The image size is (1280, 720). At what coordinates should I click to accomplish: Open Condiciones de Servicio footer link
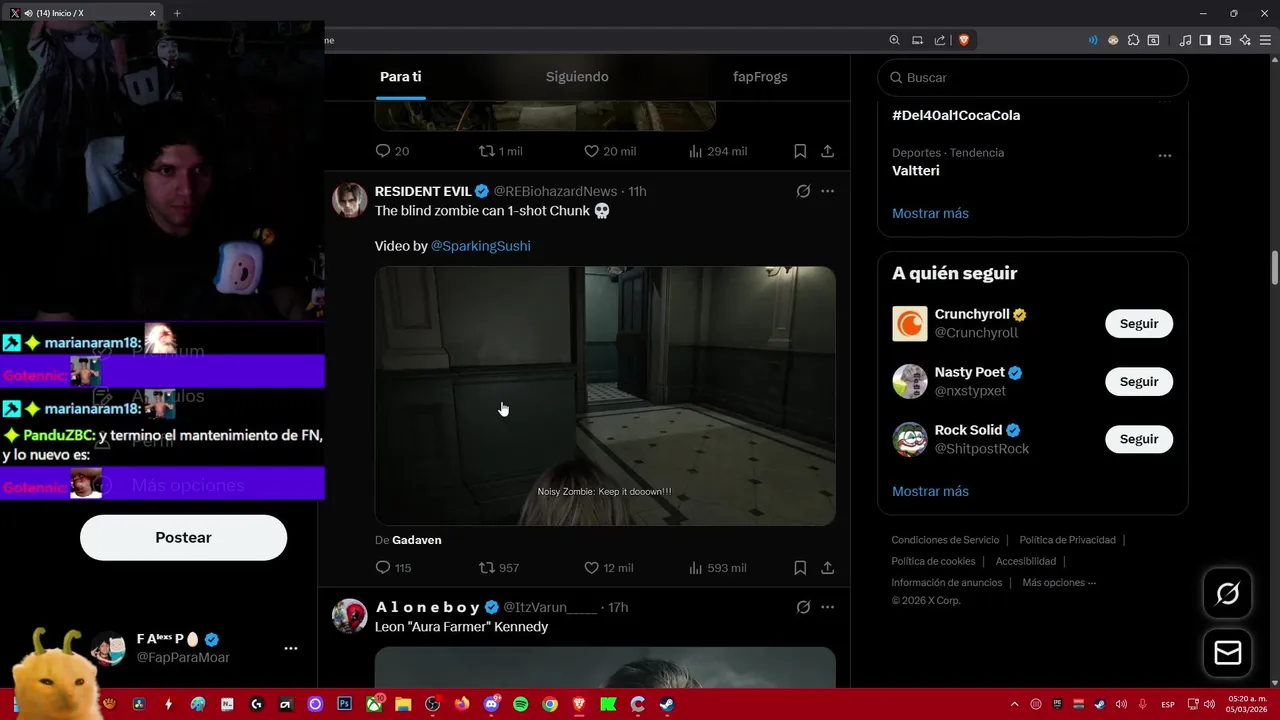(x=945, y=540)
